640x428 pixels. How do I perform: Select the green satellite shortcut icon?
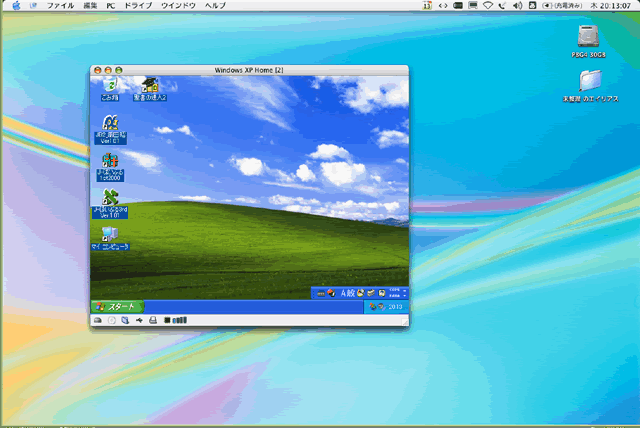point(110,197)
